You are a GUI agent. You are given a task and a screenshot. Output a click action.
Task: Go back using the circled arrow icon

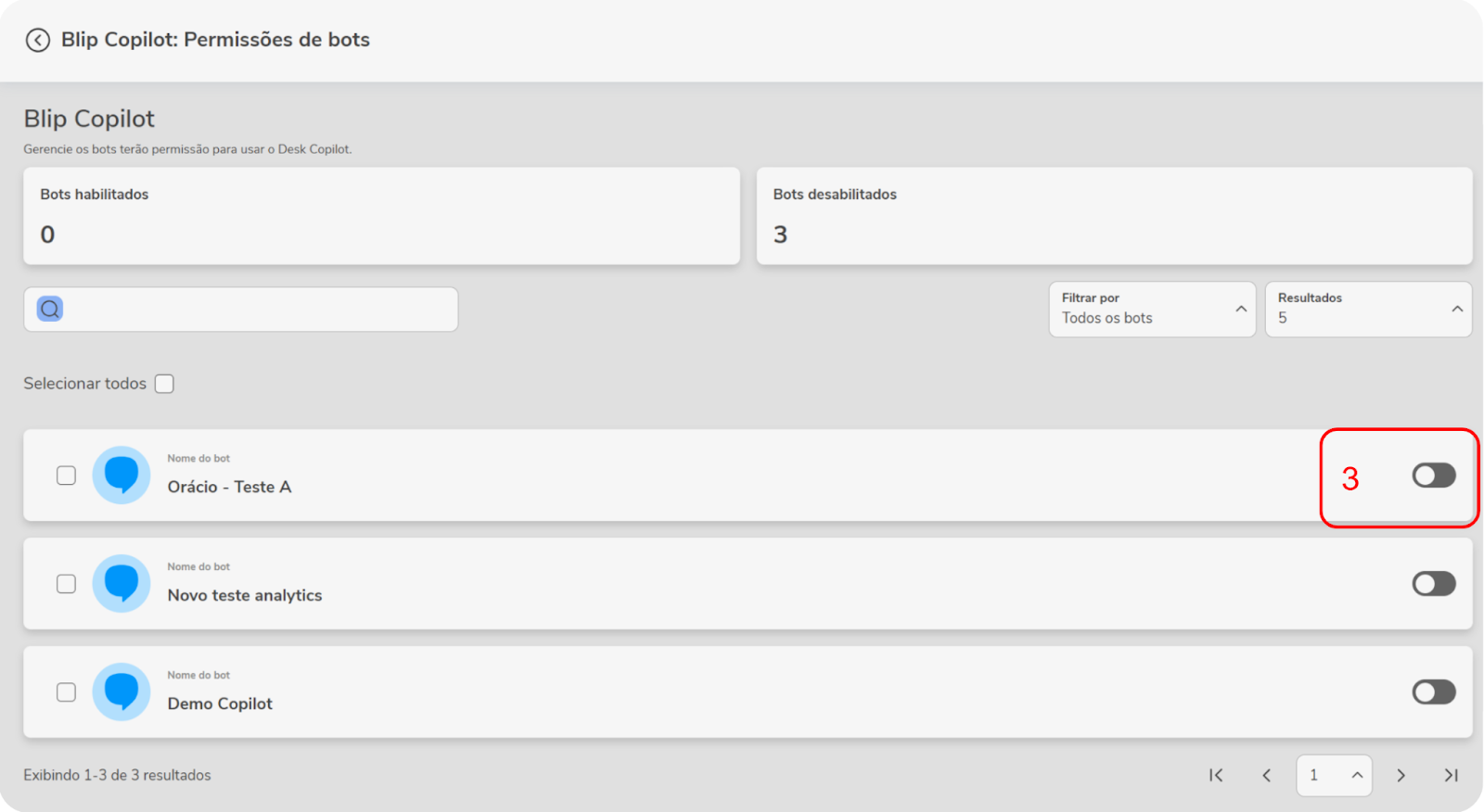pos(37,40)
